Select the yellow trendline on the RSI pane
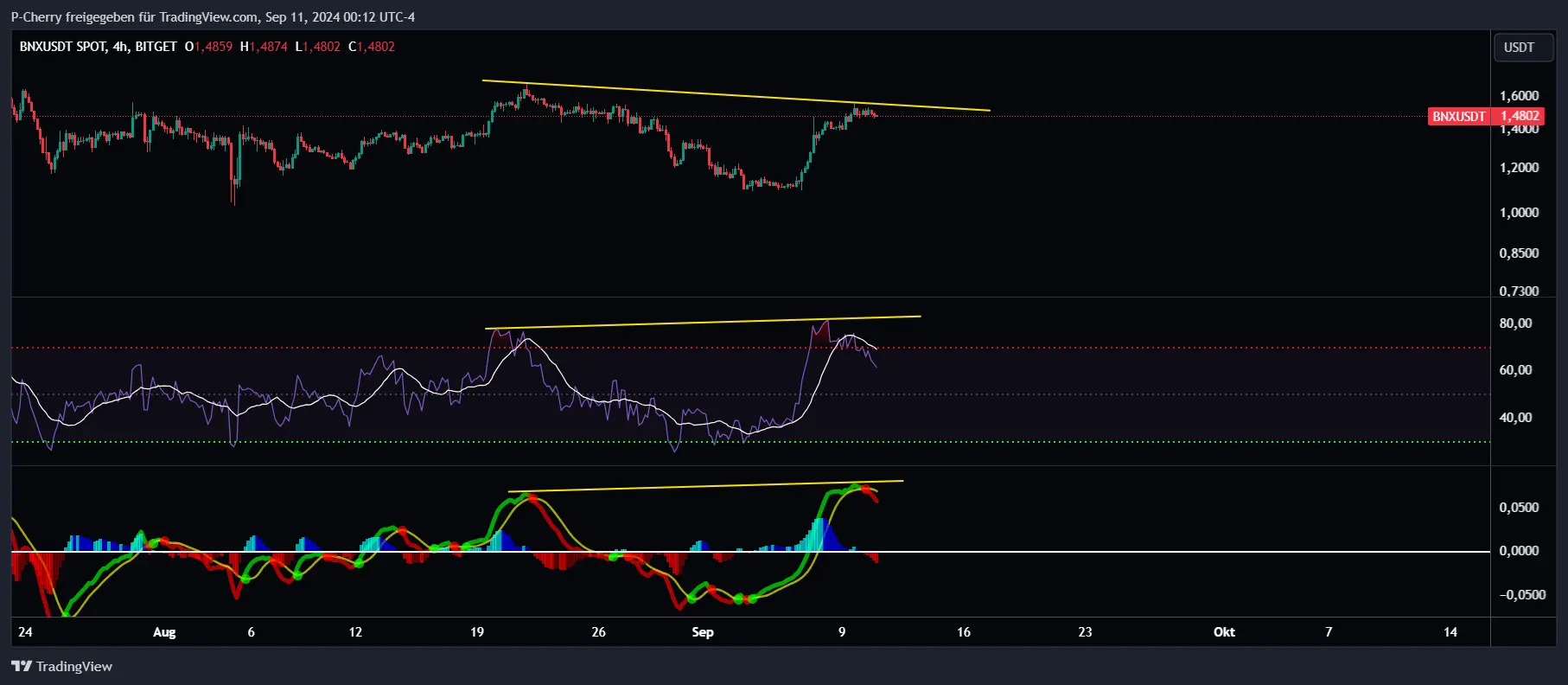1568x685 pixels. (x=703, y=323)
